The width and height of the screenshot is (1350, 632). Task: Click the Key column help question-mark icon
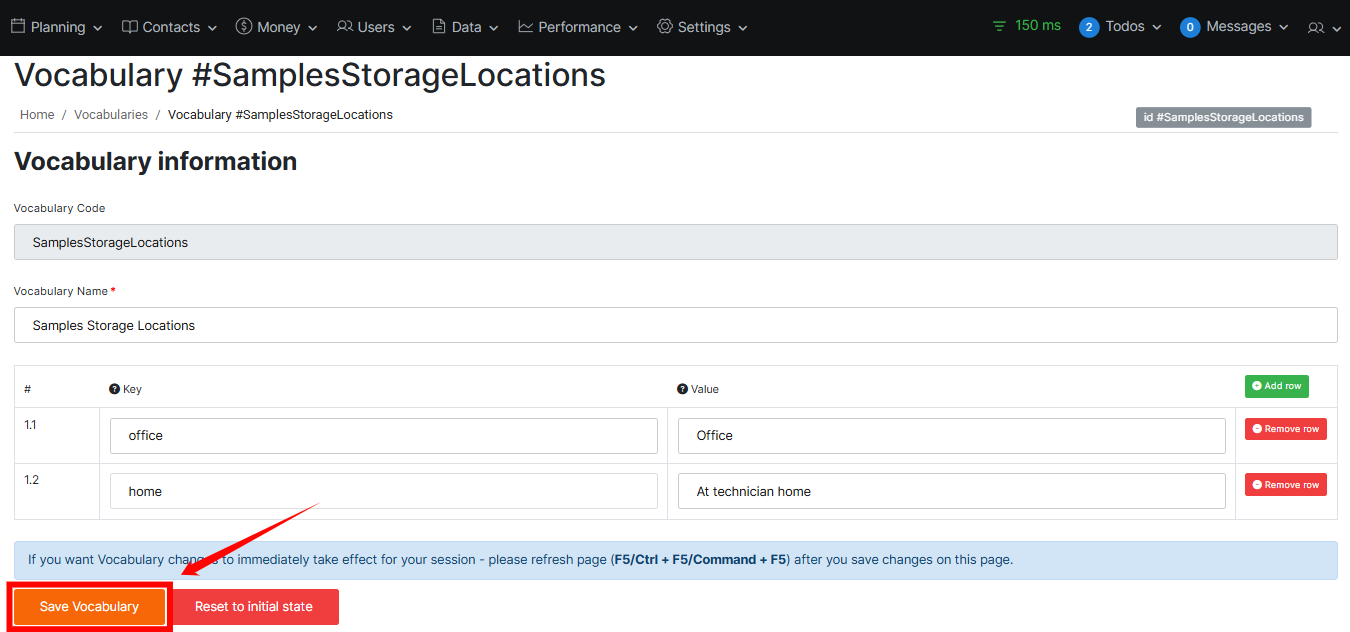click(x=114, y=389)
